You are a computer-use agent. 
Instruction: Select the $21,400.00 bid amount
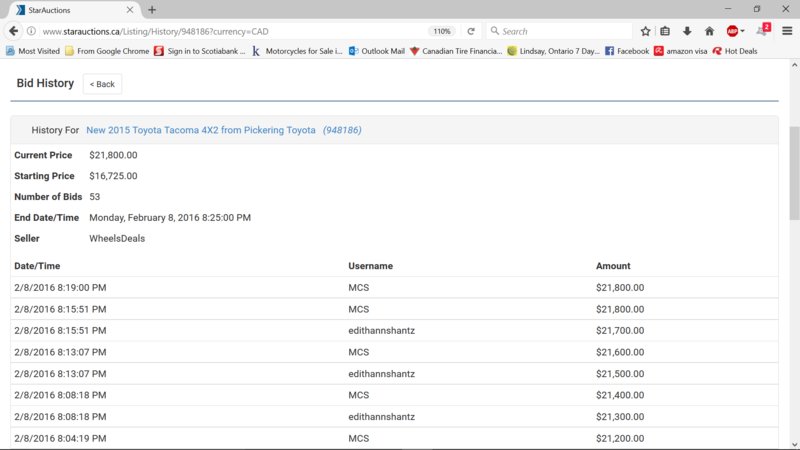[x=620, y=395]
